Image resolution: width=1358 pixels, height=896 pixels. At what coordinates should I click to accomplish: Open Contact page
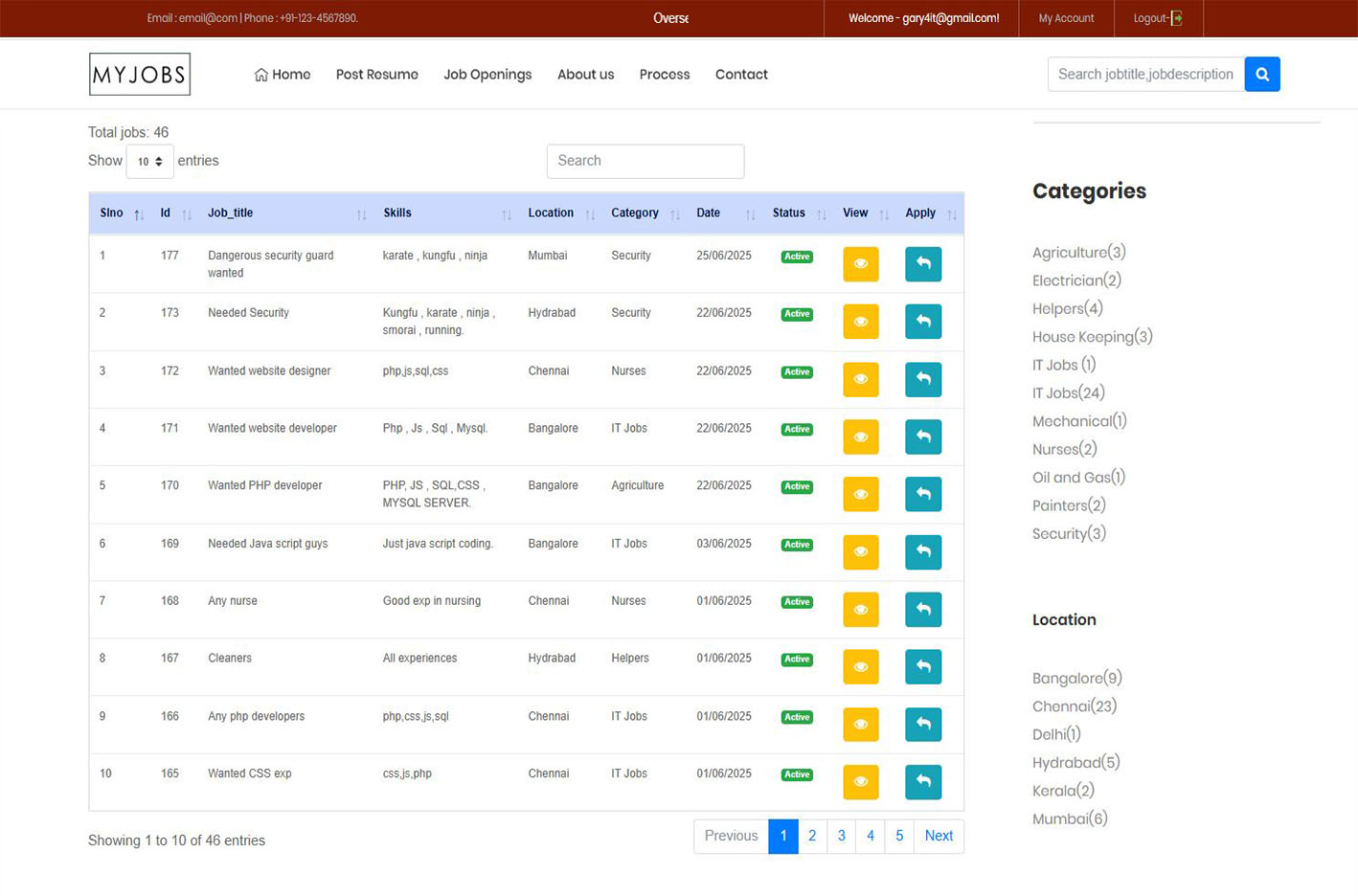(741, 74)
